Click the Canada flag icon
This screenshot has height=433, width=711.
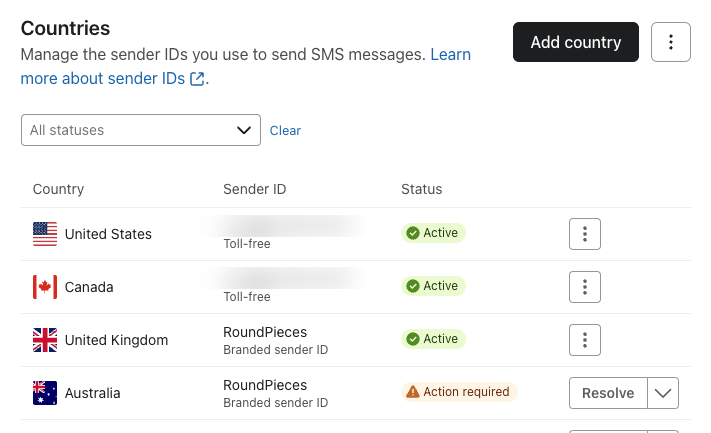pyautogui.click(x=45, y=287)
